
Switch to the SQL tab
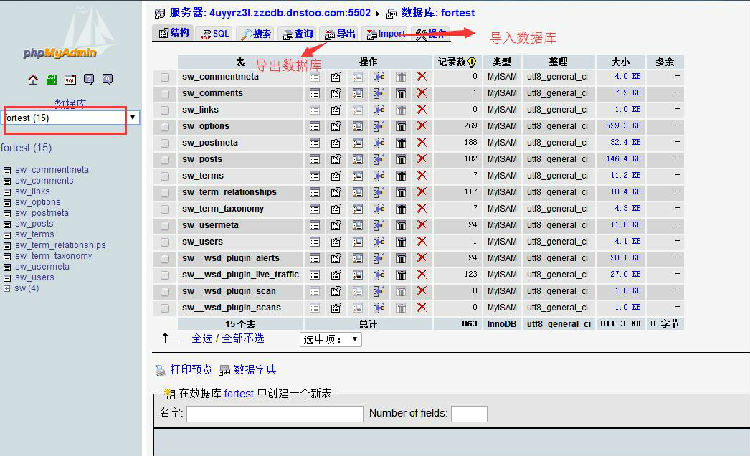coord(214,34)
